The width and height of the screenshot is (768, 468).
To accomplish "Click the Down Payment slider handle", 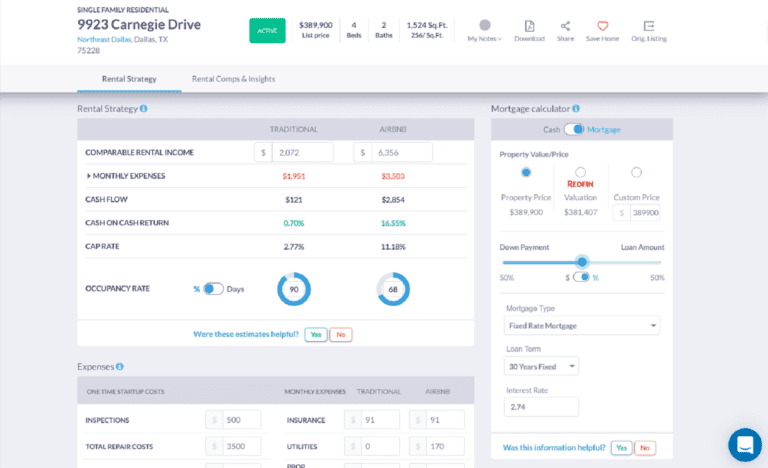I will pyautogui.click(x=582, y=262).
